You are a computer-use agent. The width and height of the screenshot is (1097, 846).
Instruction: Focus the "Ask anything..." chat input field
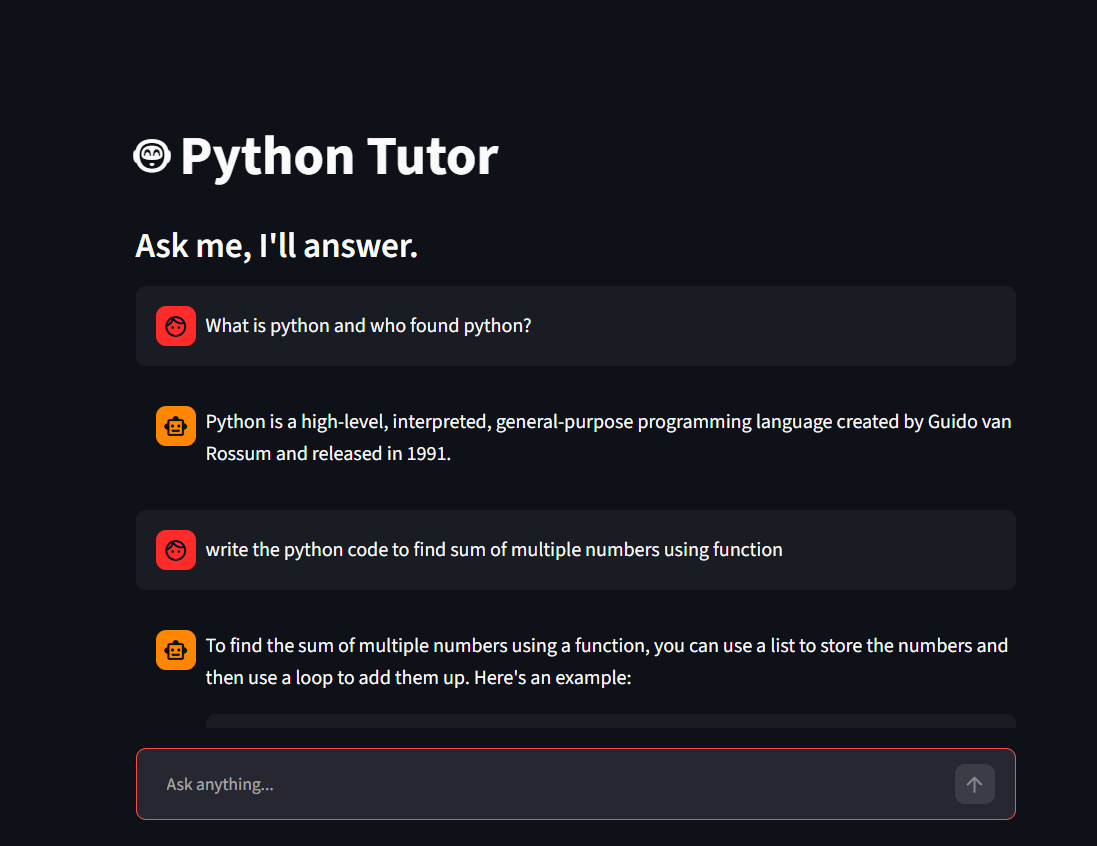click(x=575, y=784)
